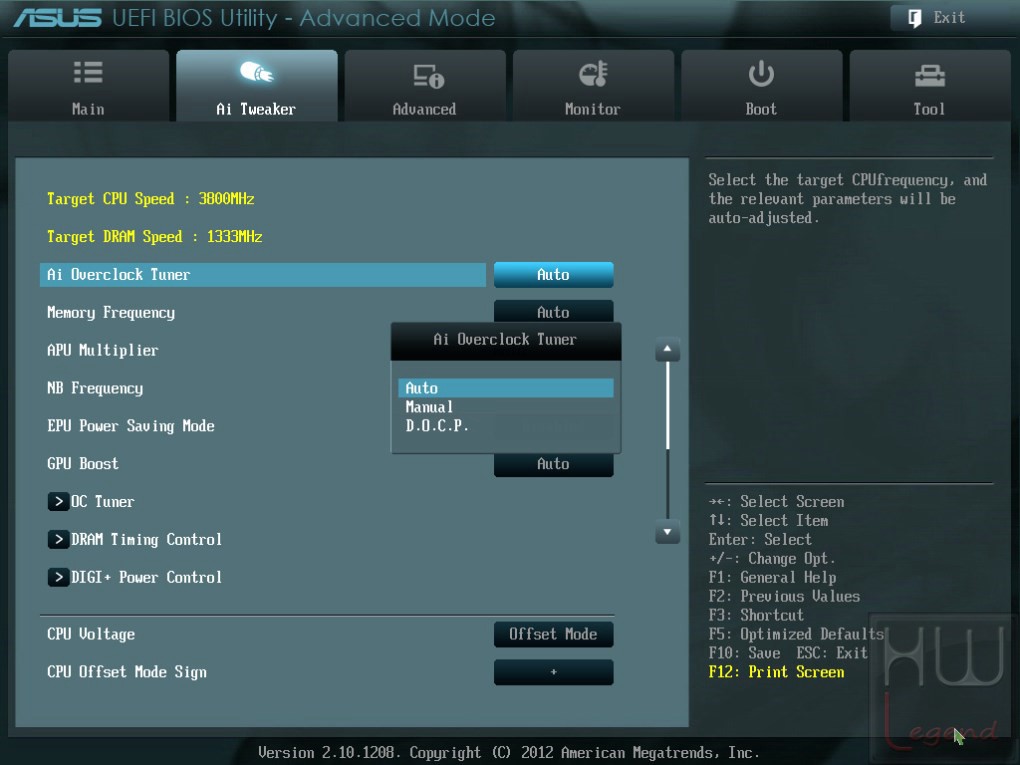
Task: Open the GPU Boost Auto dropdown
Action: pos(554,464)
